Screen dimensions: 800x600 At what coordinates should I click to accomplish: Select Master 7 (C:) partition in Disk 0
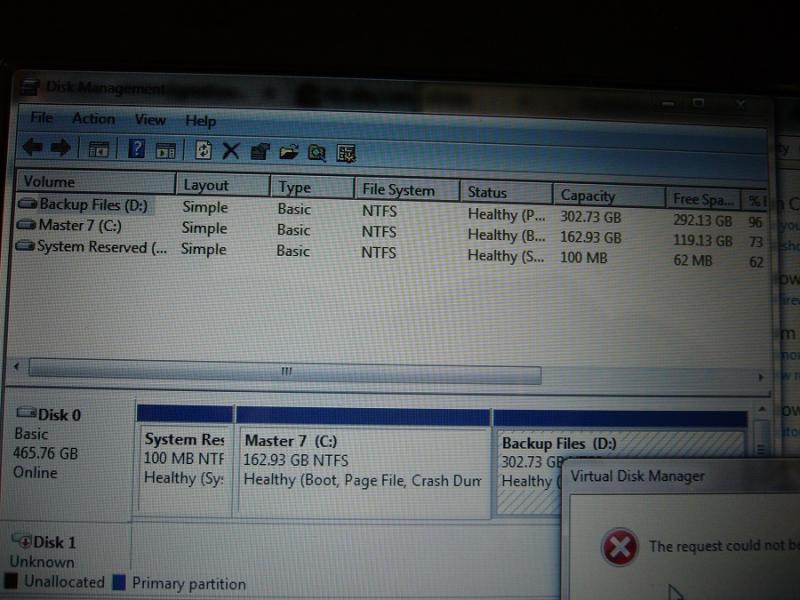362,465
